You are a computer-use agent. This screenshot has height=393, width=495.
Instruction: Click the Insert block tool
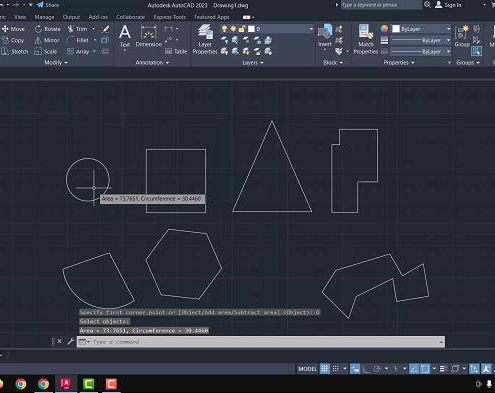325,36
